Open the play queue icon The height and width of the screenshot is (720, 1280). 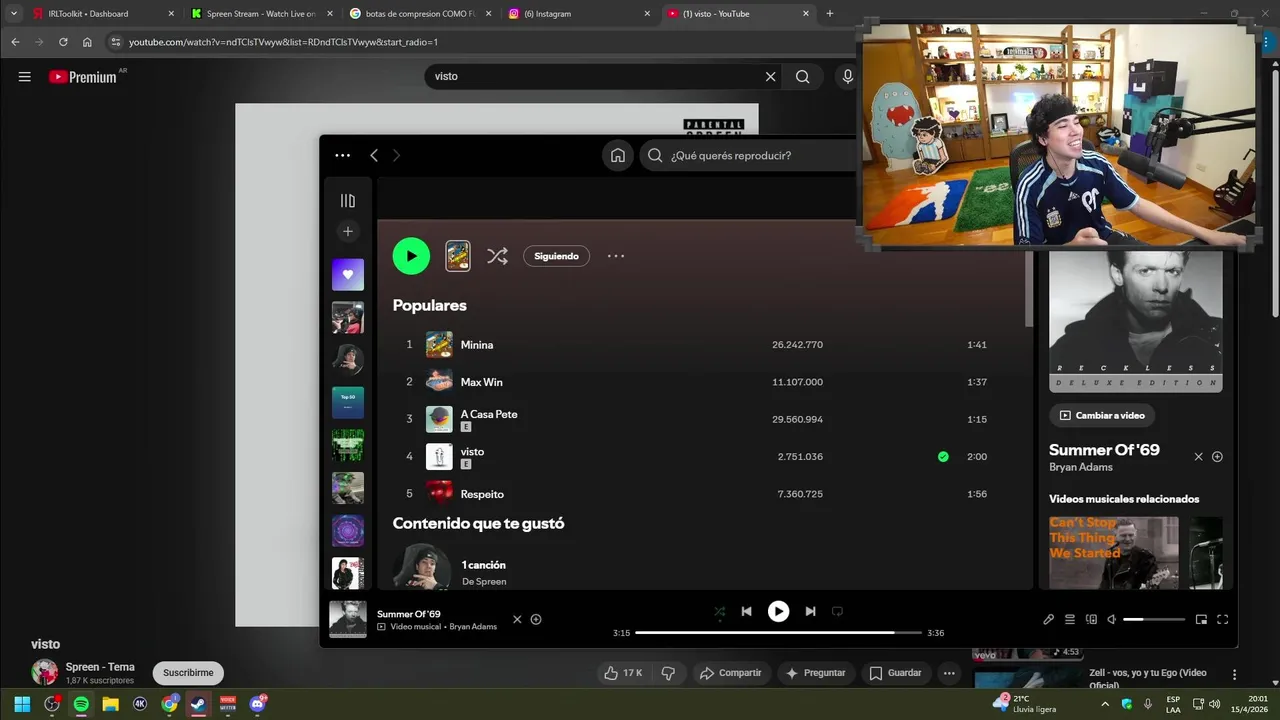click(x=1069, y=619)
